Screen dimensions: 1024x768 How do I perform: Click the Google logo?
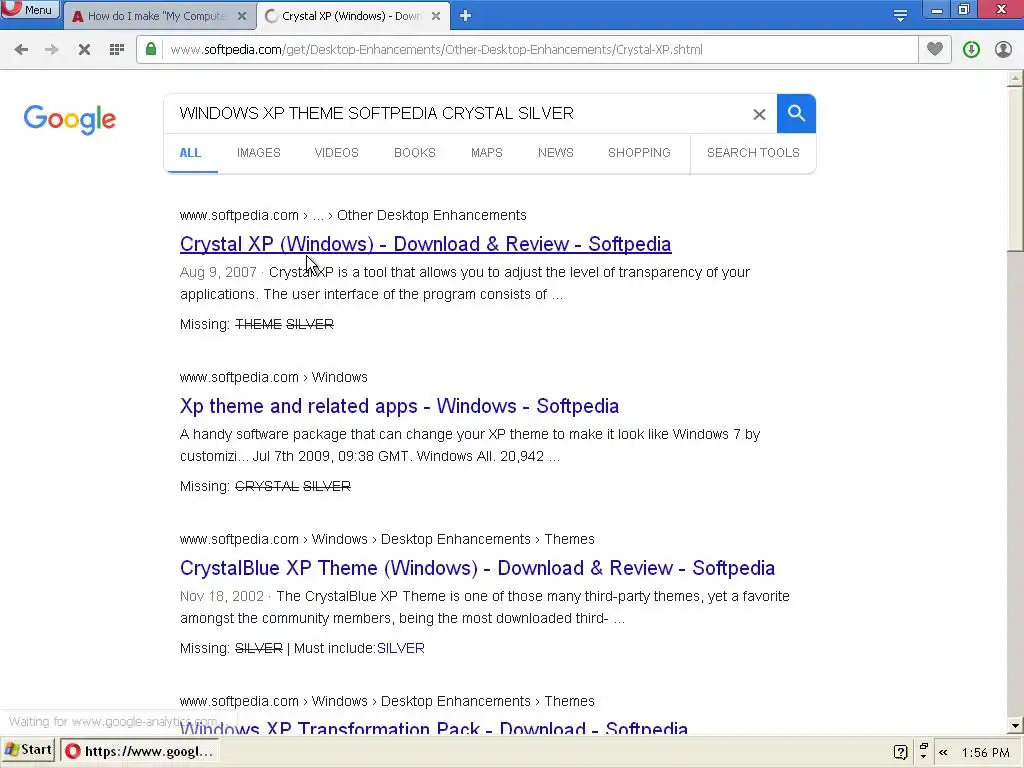point(70,120)
